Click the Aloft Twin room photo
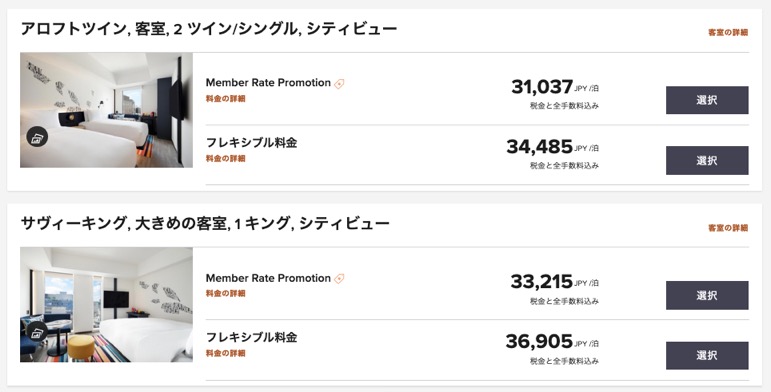771x392 pixels. 106,110
